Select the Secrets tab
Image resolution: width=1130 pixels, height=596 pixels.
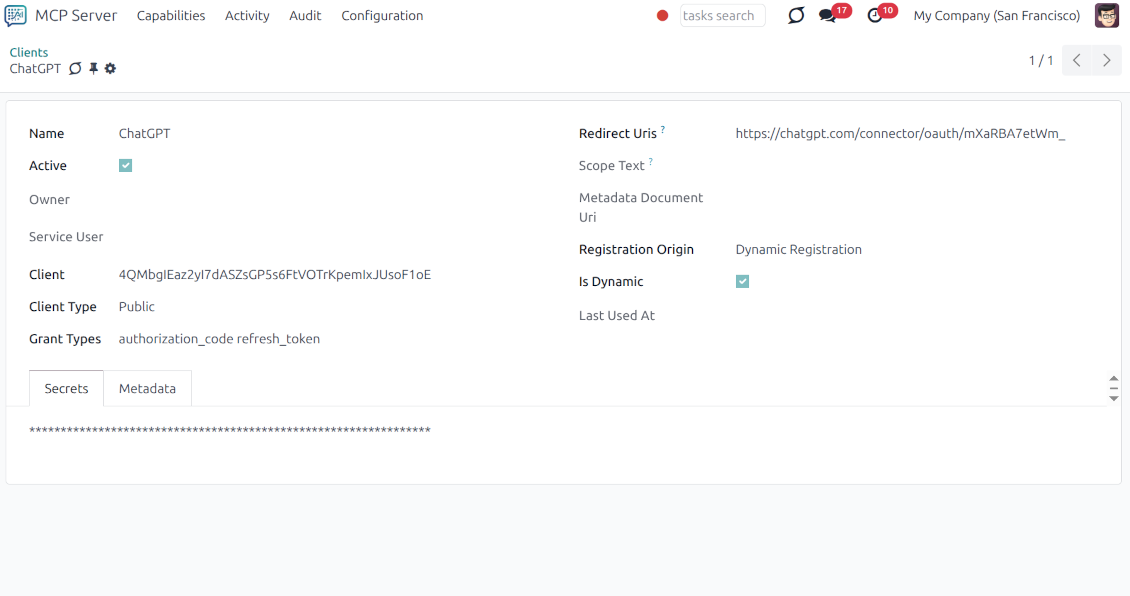point(65,388)
